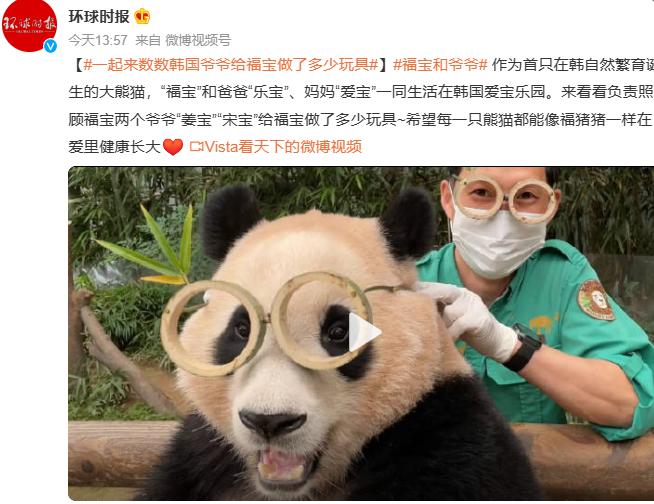Click the post text line about 姜宝 and 宋宝
The height and width of the screenshot is (504, 654).
pos(361,119)
